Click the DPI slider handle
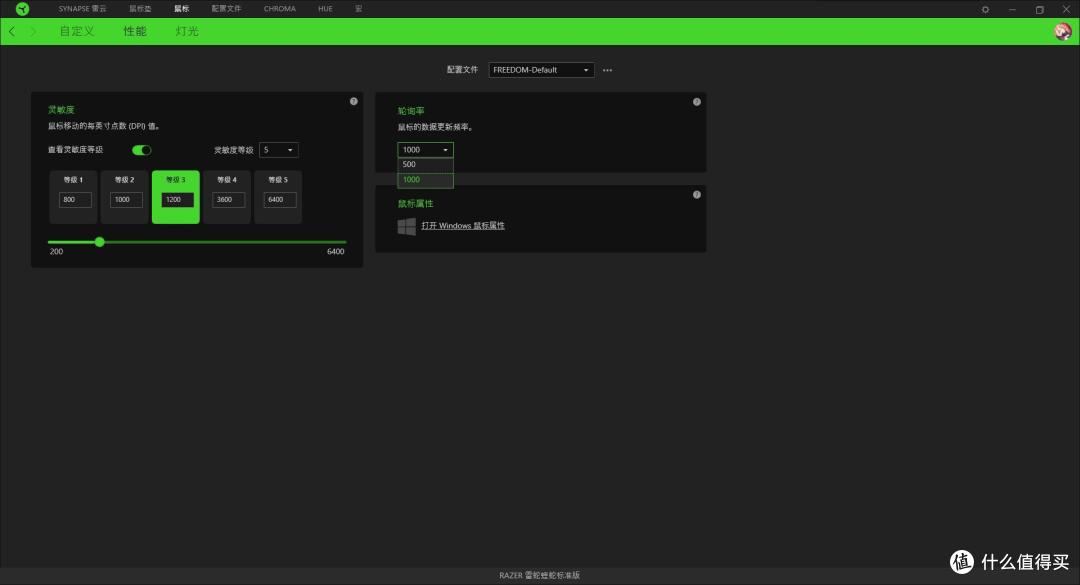 tap(100, 242)
